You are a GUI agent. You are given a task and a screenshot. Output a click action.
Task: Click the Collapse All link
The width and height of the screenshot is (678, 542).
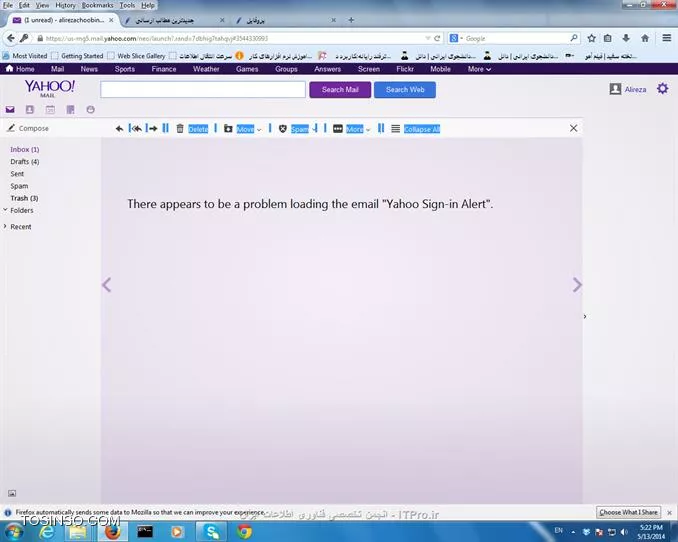point(422,129)
